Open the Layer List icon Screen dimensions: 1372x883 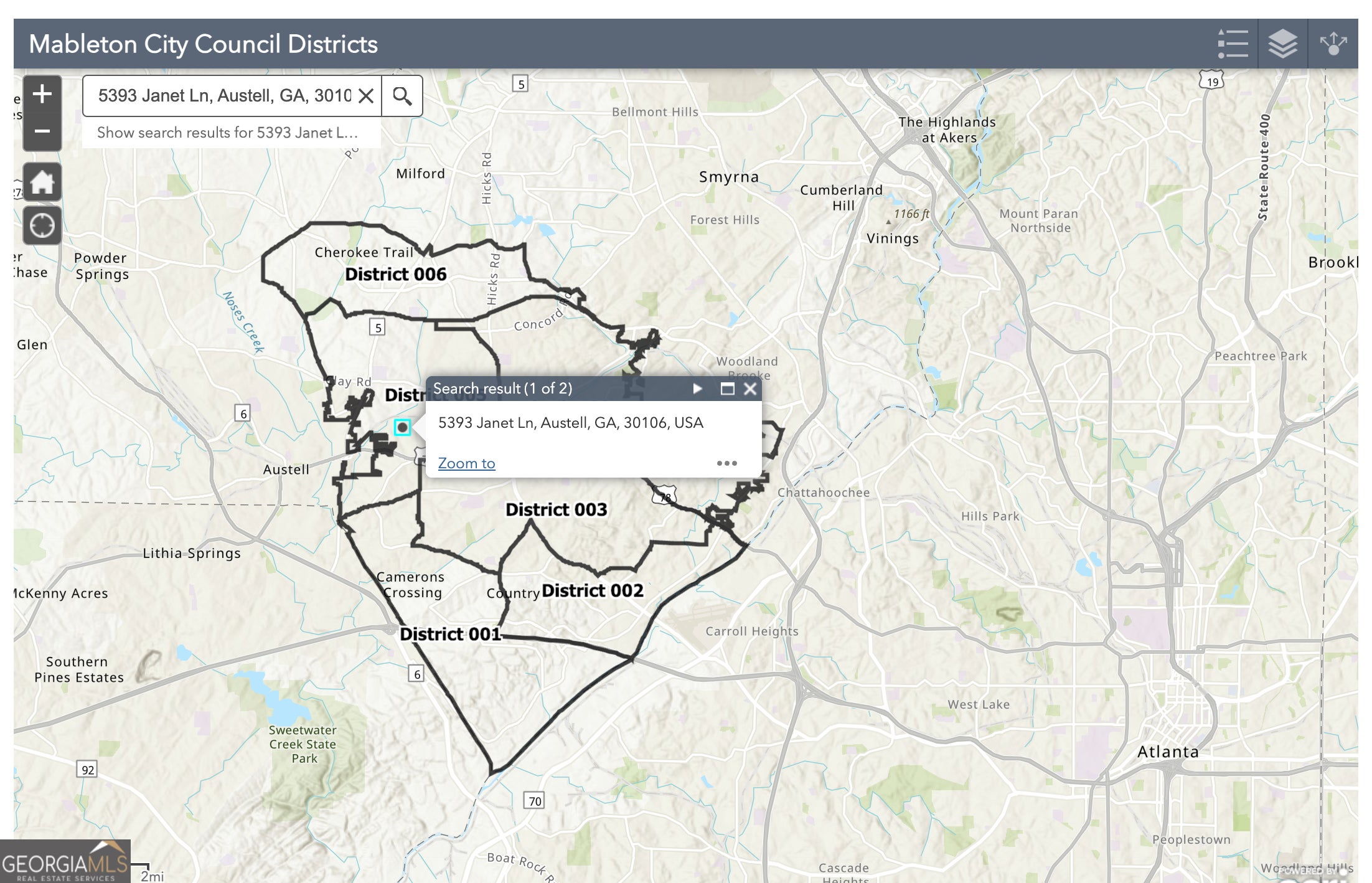click(x=1282, y=44)
